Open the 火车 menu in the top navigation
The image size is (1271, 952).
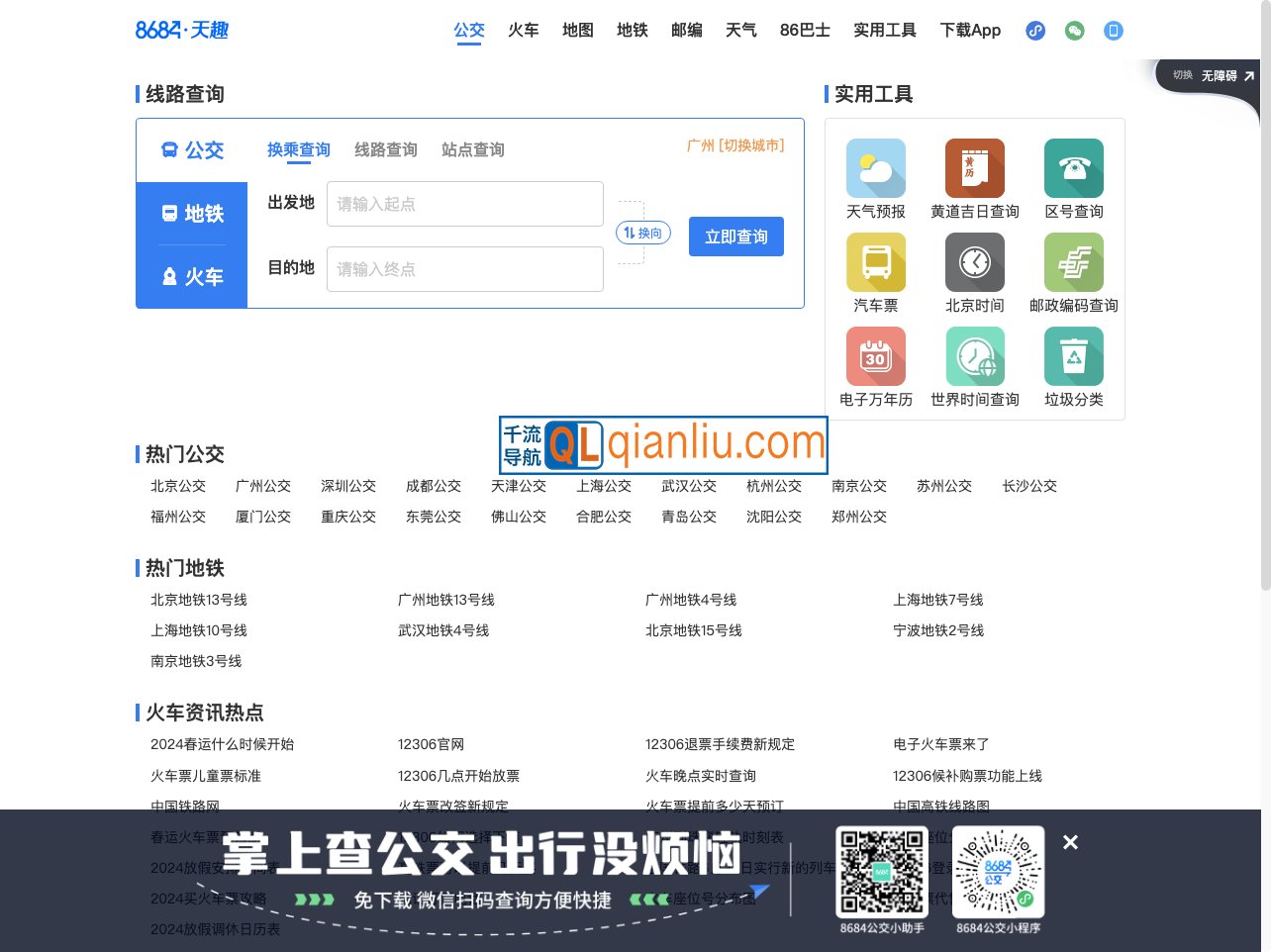click(524, 31)
